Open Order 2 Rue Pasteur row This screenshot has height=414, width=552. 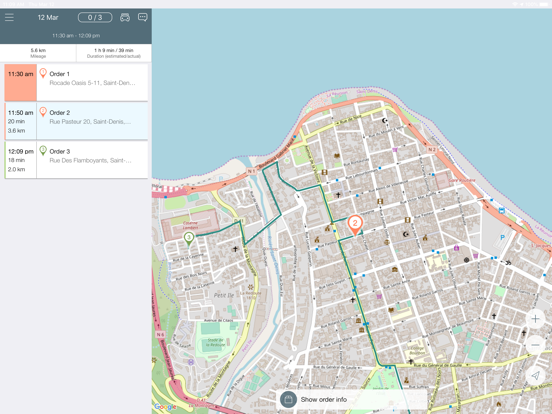(76, 121)
